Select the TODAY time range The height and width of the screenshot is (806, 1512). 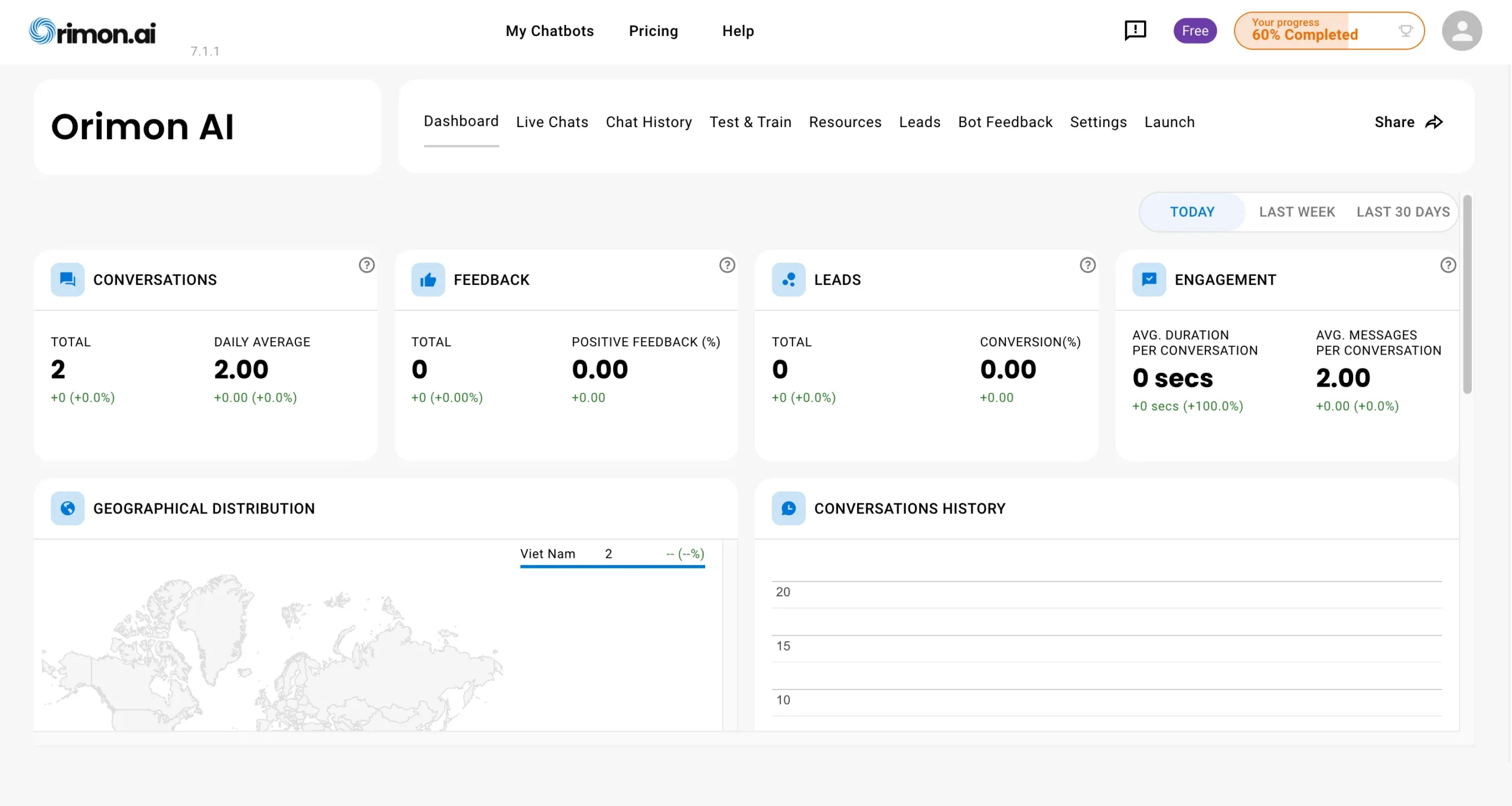click(1192, 212)
